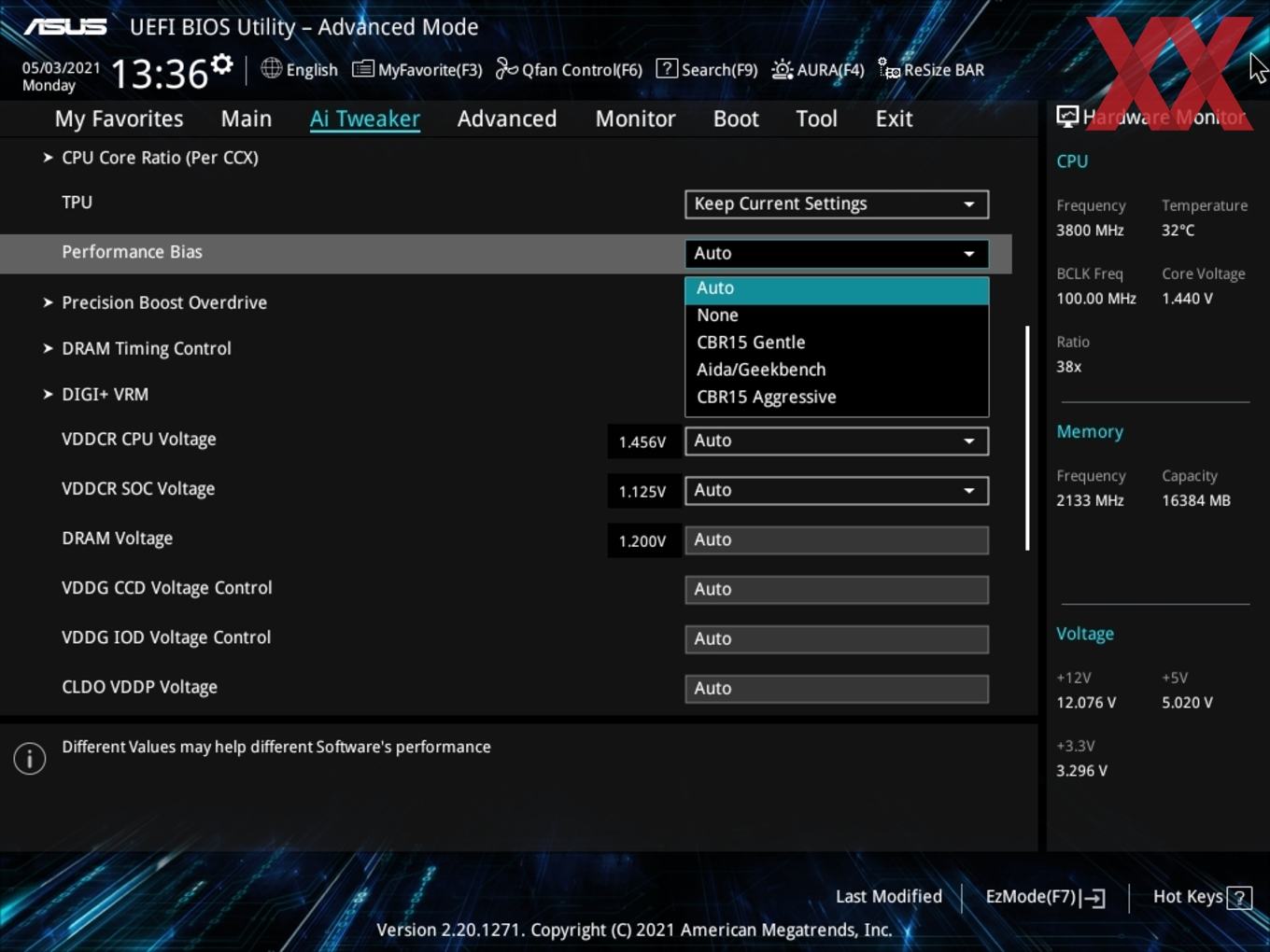The height and width of the screenshot is (952, 1270).
Task: Switch to EzMode(F7)
Action: (x=1046, y=897)
